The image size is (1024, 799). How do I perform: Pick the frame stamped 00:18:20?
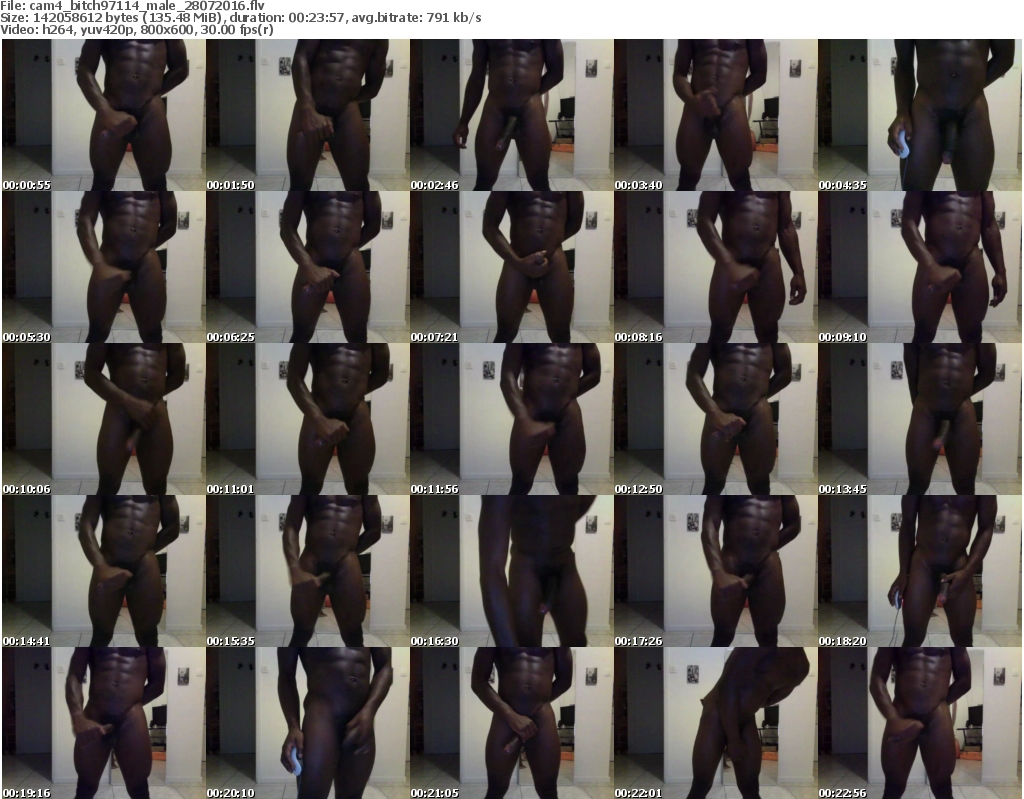point(920,571)
